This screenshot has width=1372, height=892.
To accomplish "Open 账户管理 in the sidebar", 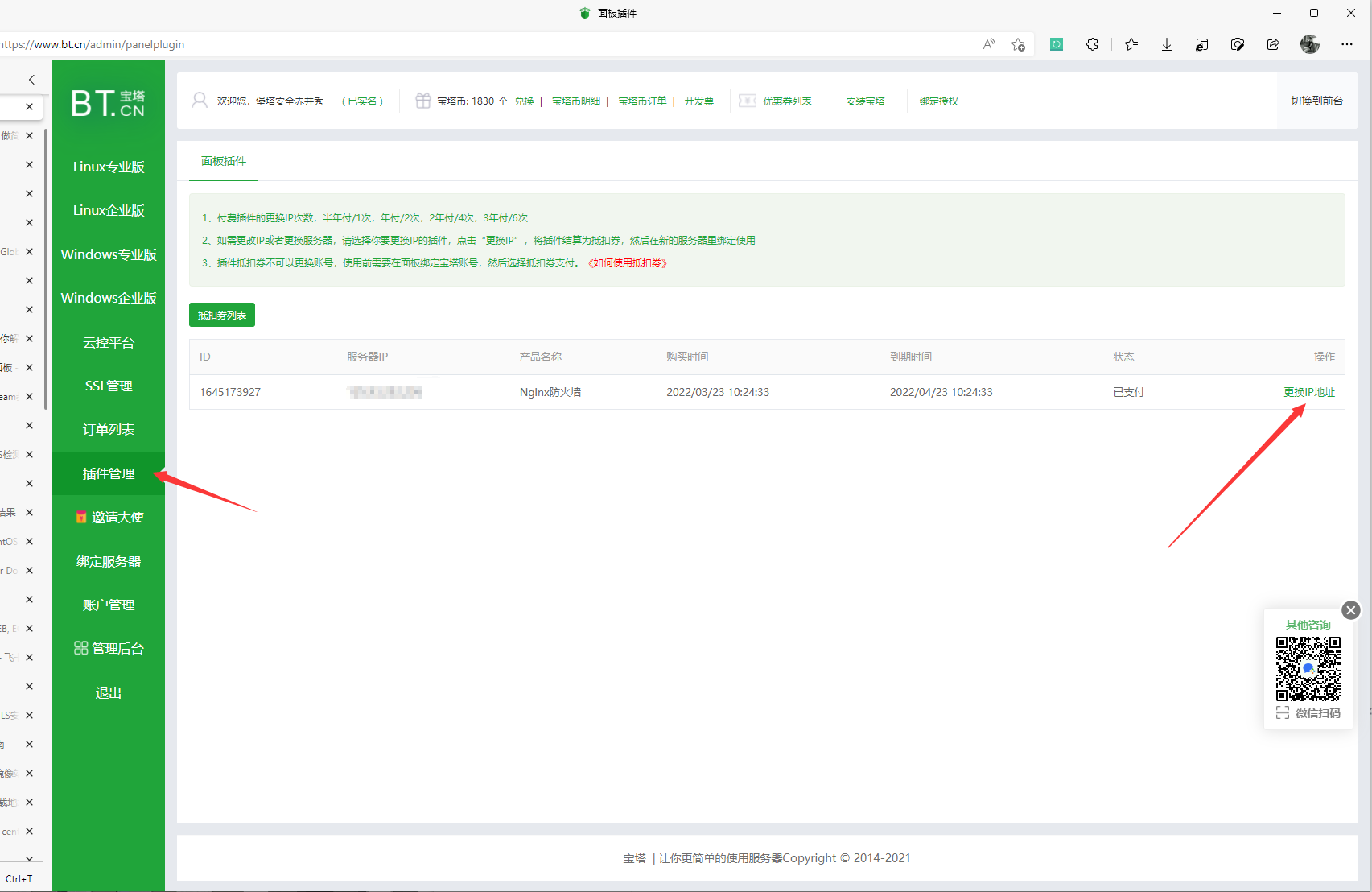I will click(109, 605).
